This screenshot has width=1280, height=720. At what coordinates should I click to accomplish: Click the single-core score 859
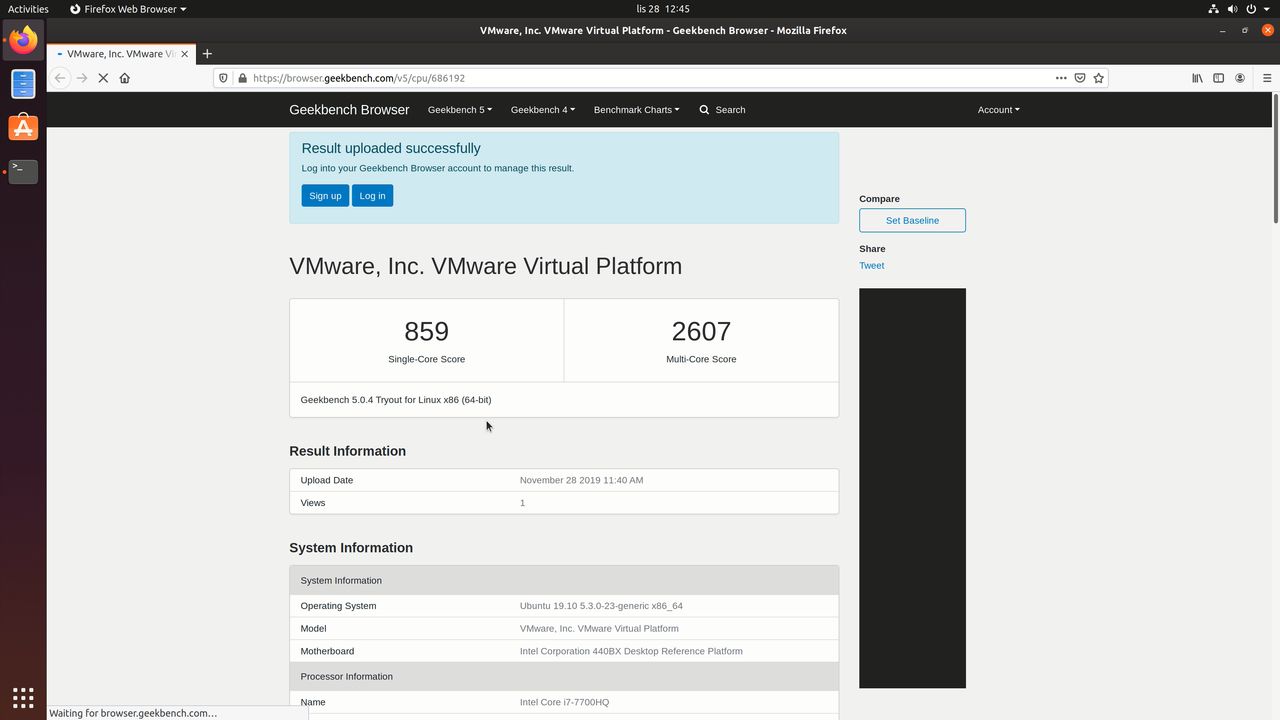(426, 331)
